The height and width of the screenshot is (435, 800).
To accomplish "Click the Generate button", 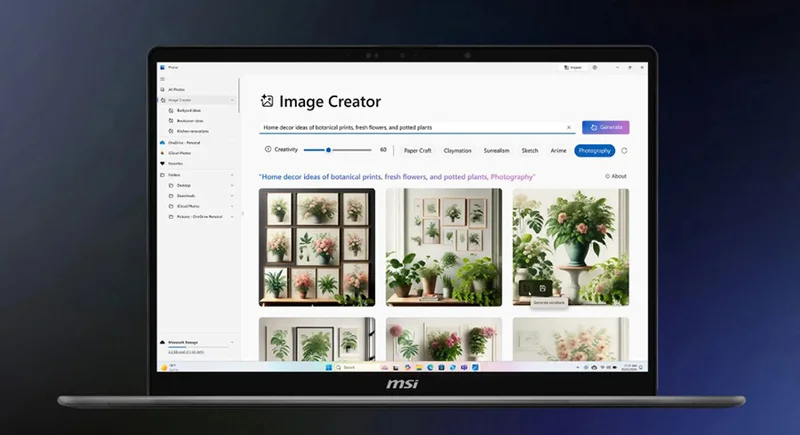I will click(606, 127).
